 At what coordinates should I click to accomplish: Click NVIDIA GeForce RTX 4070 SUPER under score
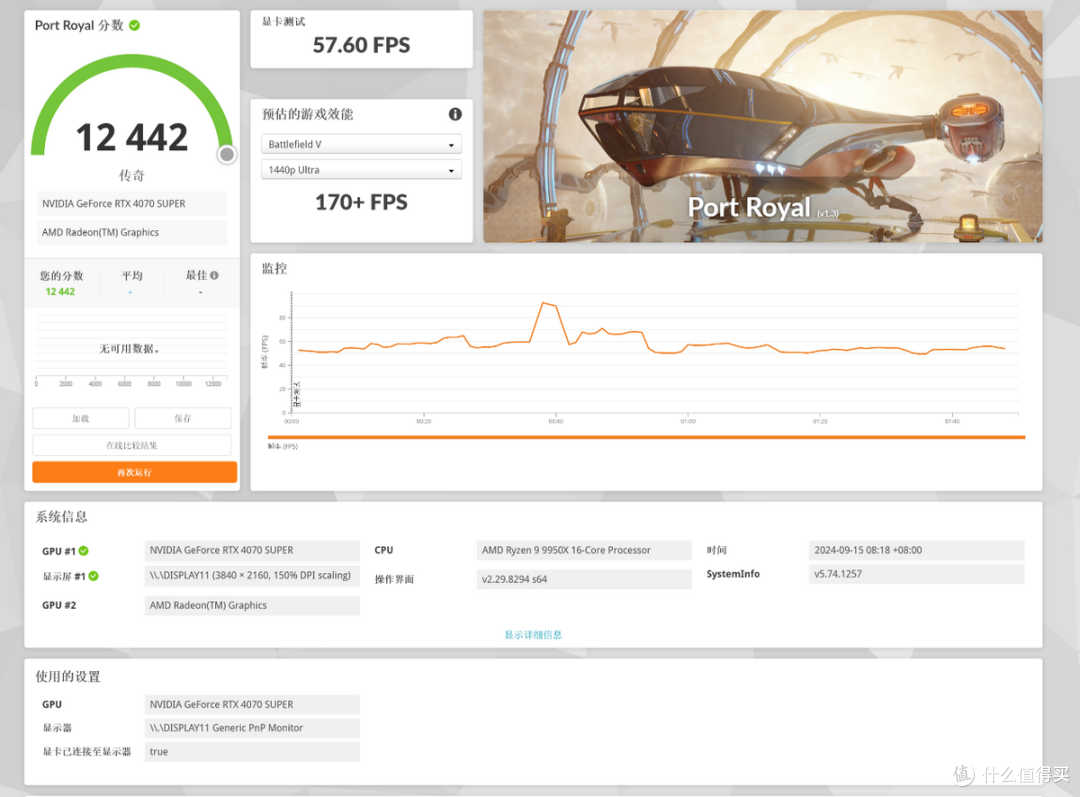pos(131,204)
